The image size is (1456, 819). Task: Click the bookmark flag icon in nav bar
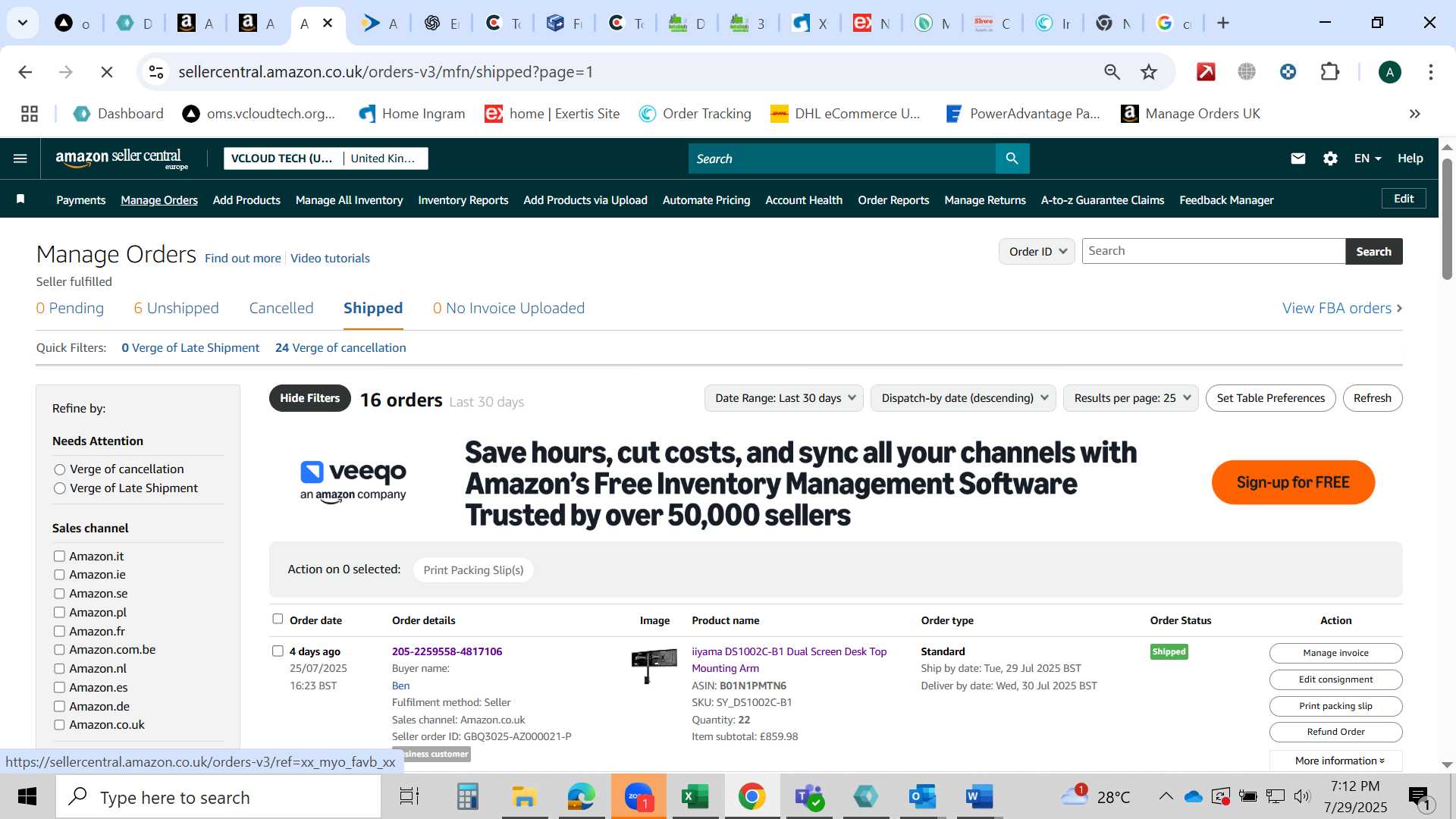tap(20, 199)
